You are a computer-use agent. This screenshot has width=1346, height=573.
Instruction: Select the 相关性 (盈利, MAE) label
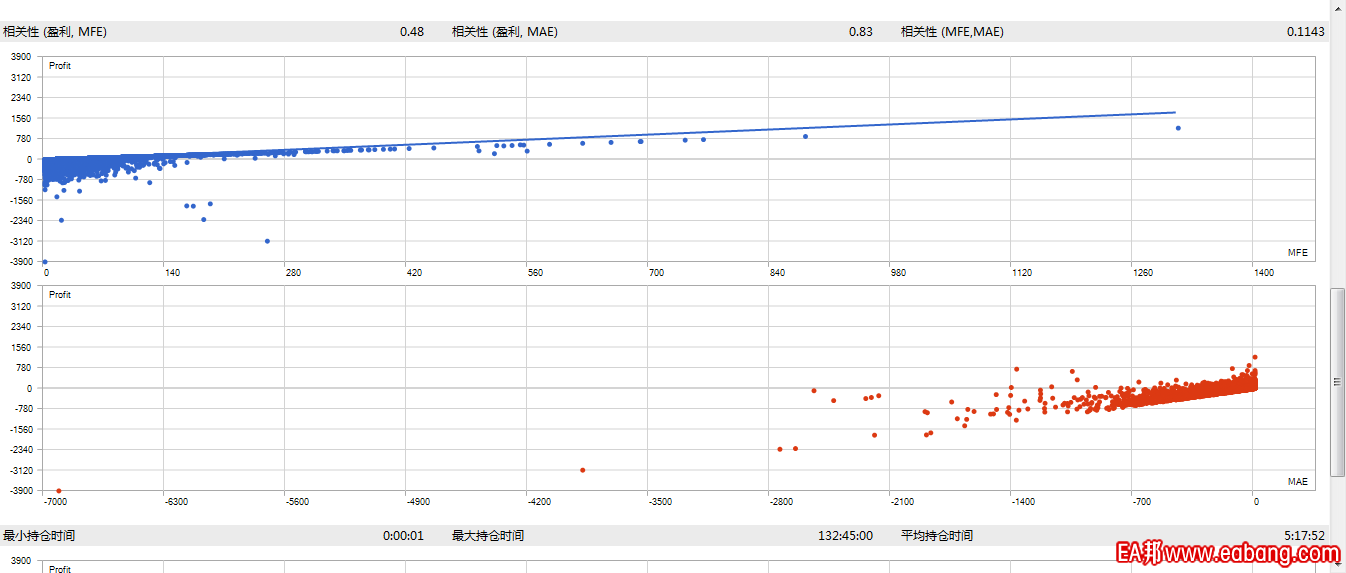click(x=505, y=32)
